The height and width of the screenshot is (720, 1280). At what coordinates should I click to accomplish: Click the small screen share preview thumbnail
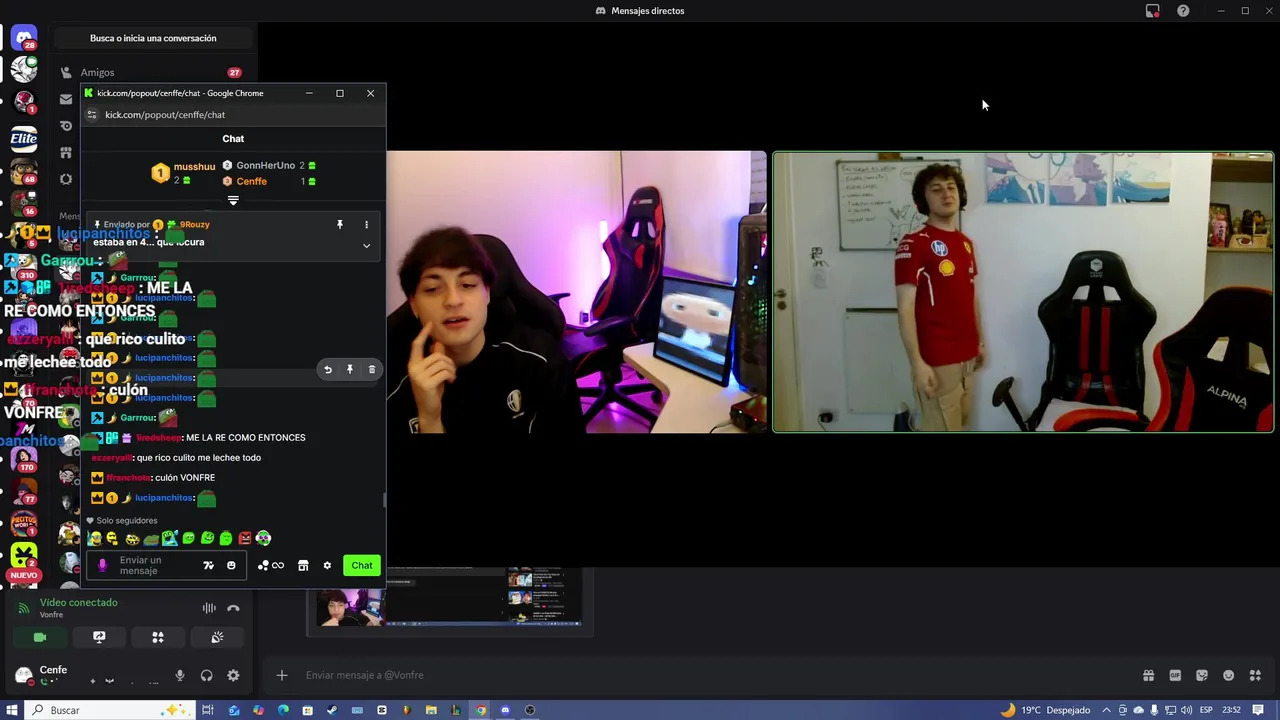tap(450, 597)
